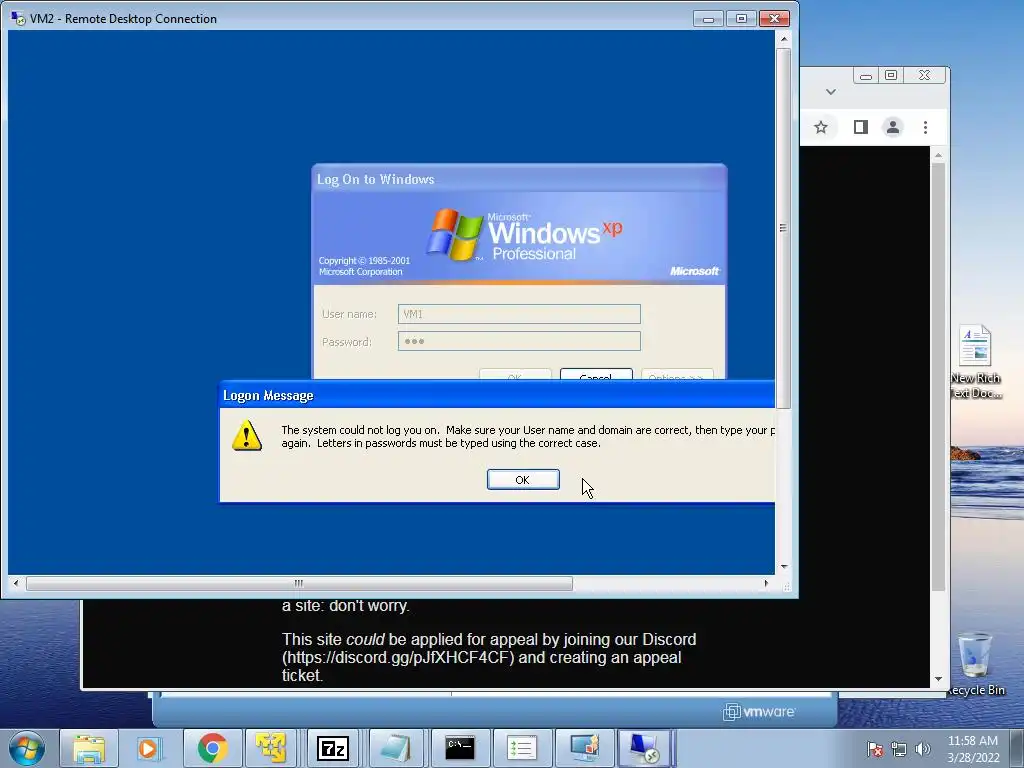
Task: Click the network tray icon
Action: click(x=899, y=749)
